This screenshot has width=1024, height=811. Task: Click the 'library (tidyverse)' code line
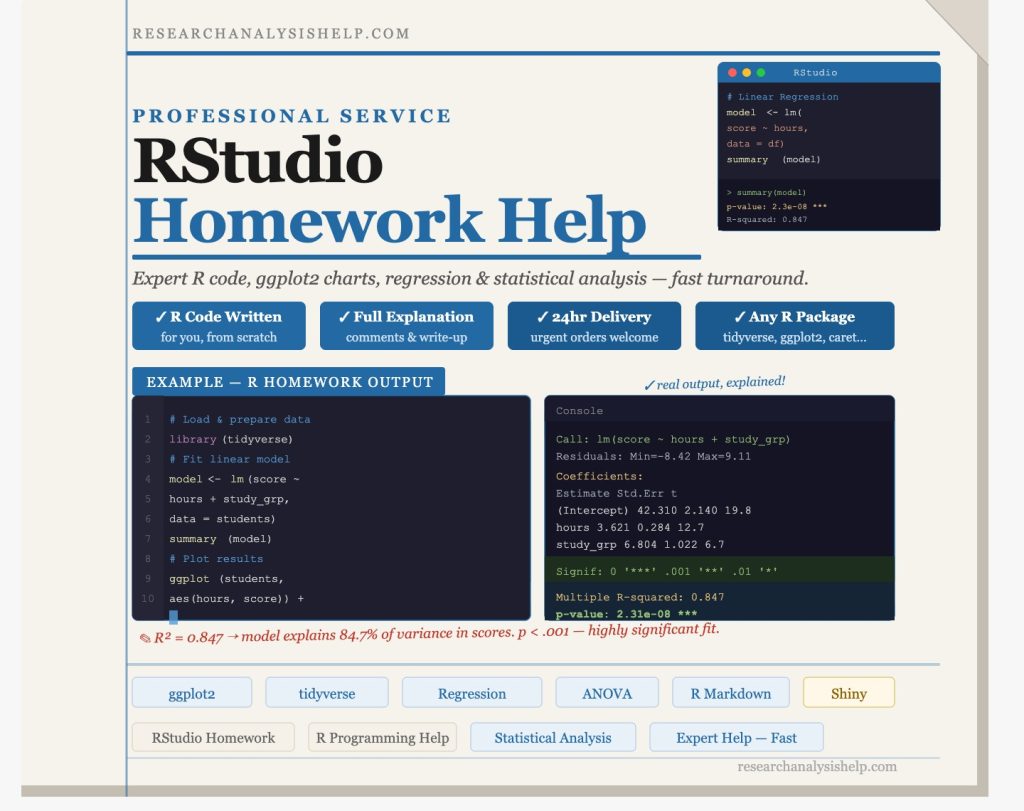pyautogui.click(x=231, y=439)
